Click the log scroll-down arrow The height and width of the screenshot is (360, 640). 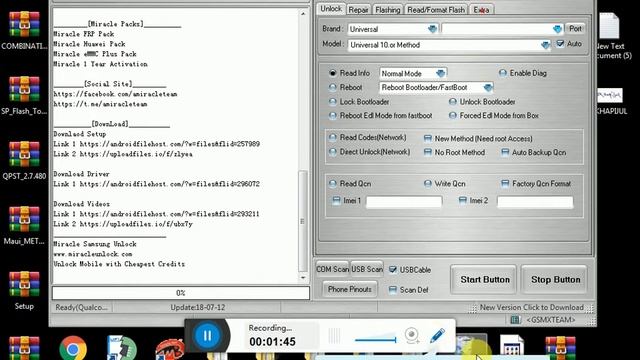point(303,278)
